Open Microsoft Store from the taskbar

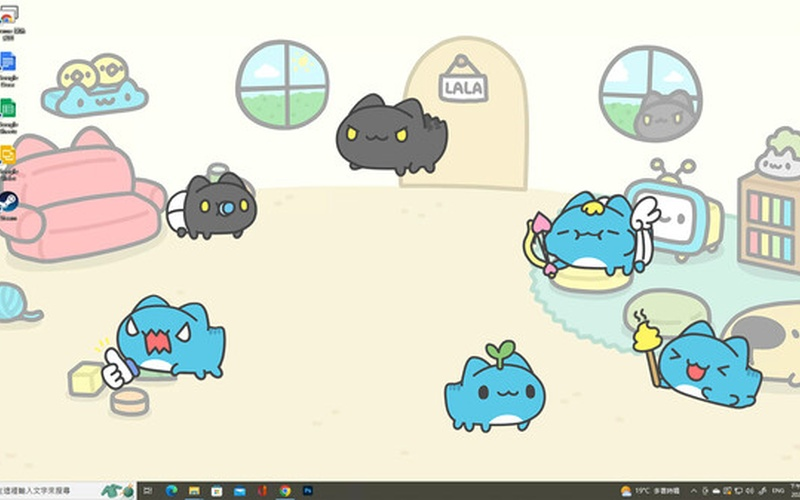coord(217,491)
